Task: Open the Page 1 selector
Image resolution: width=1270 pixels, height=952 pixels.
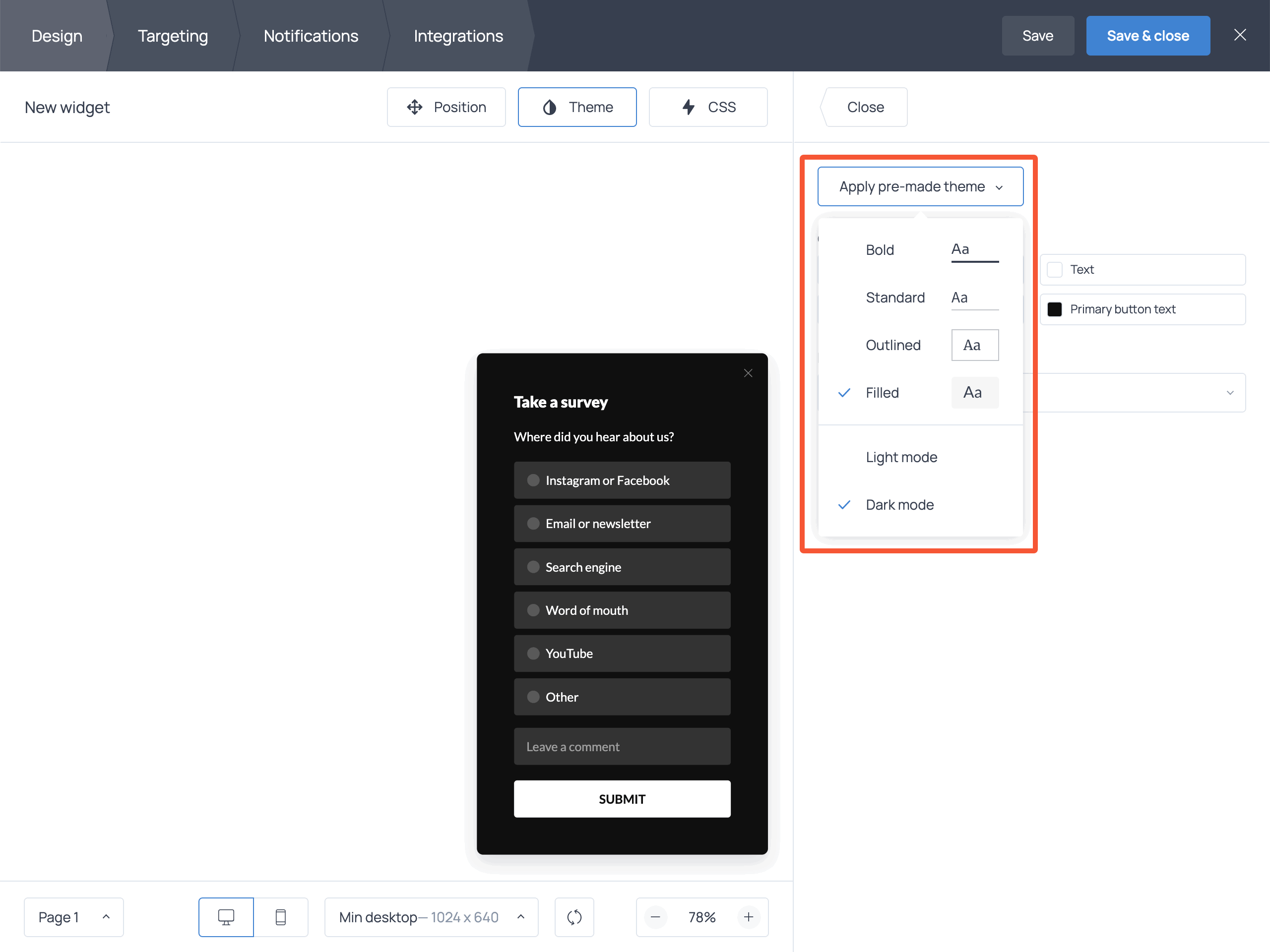Action: pyautogui.click(x=73, y=916)
